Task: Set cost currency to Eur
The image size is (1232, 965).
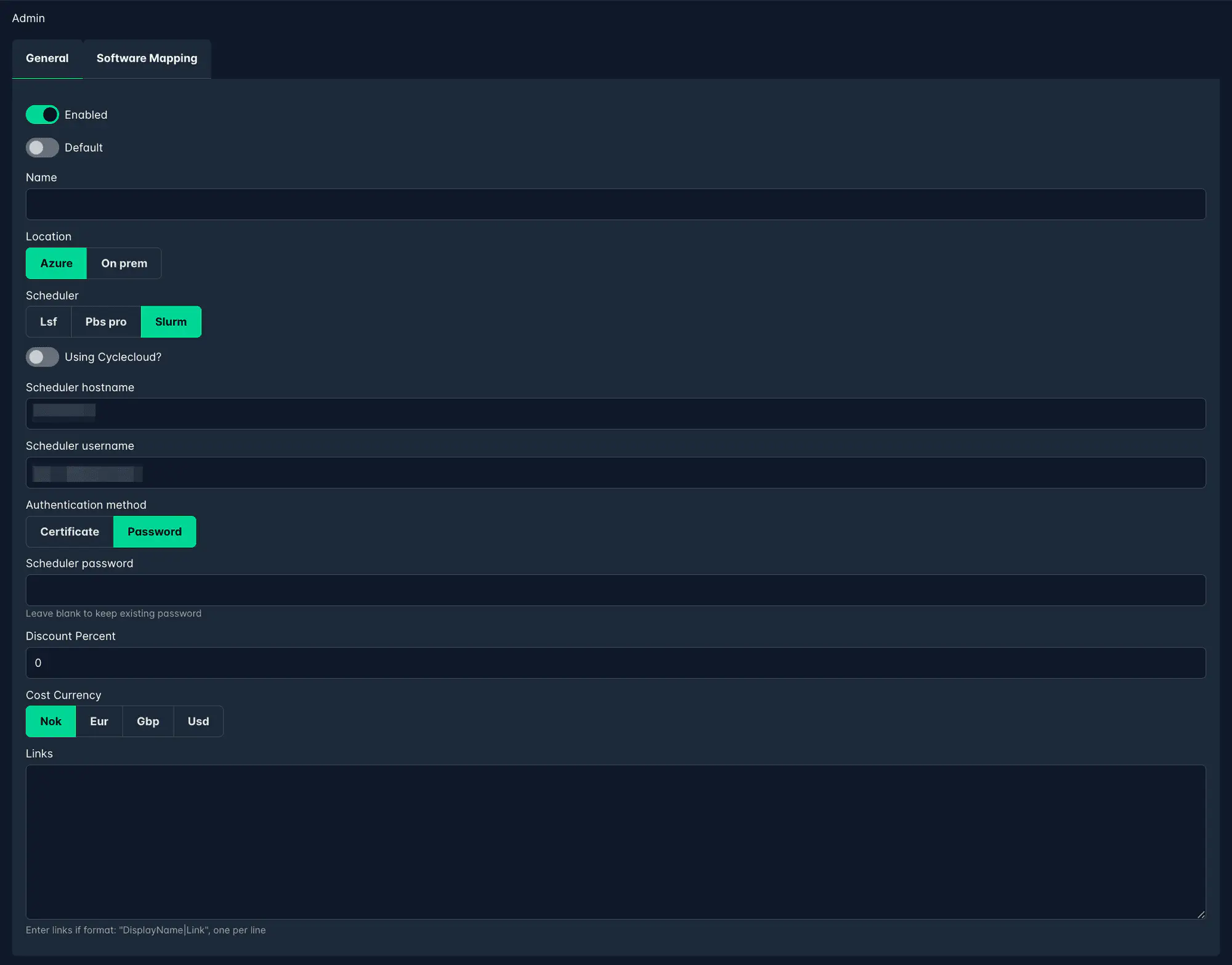Action: 99,721
